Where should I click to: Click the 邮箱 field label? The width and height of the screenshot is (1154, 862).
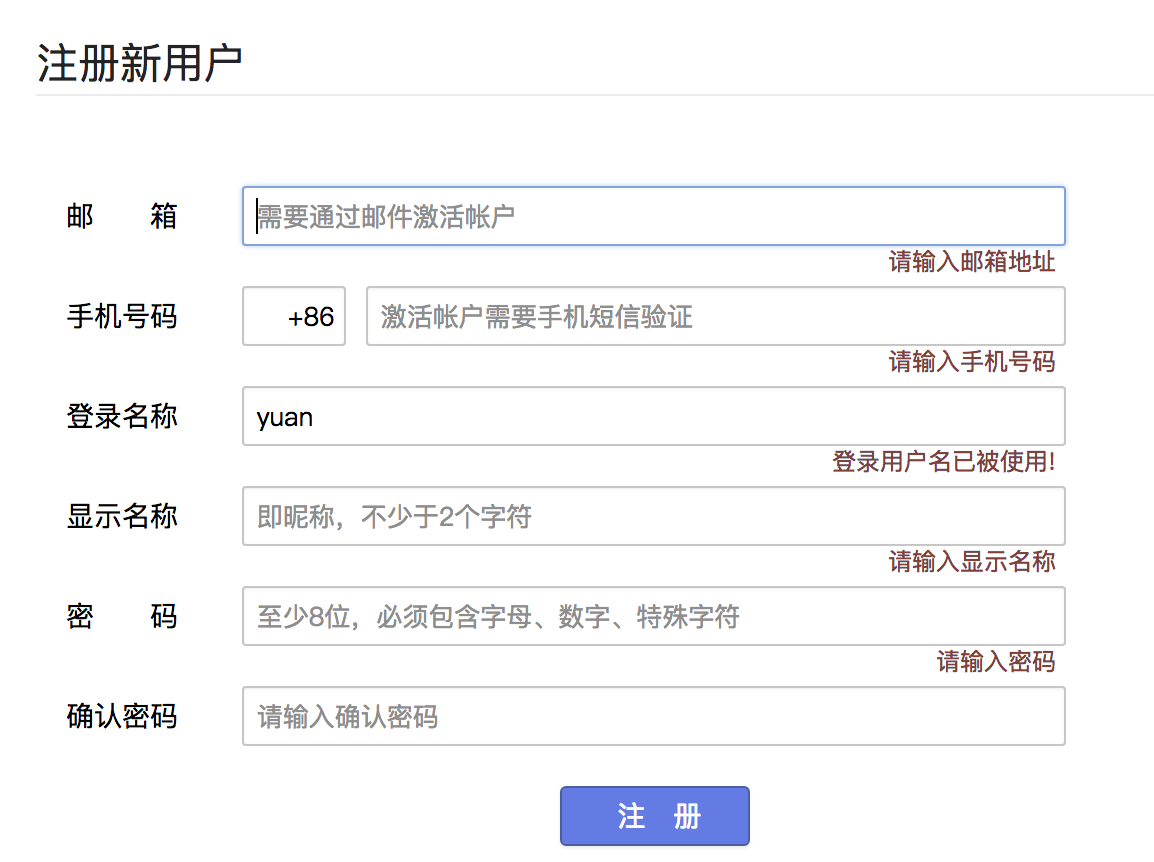(x=122, y=216)
